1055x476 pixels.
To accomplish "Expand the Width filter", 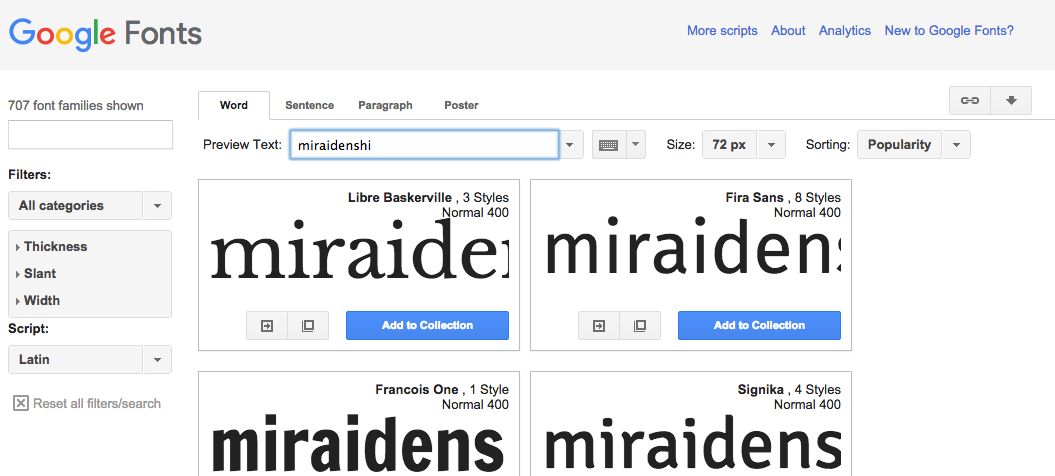I will (42, 301).
